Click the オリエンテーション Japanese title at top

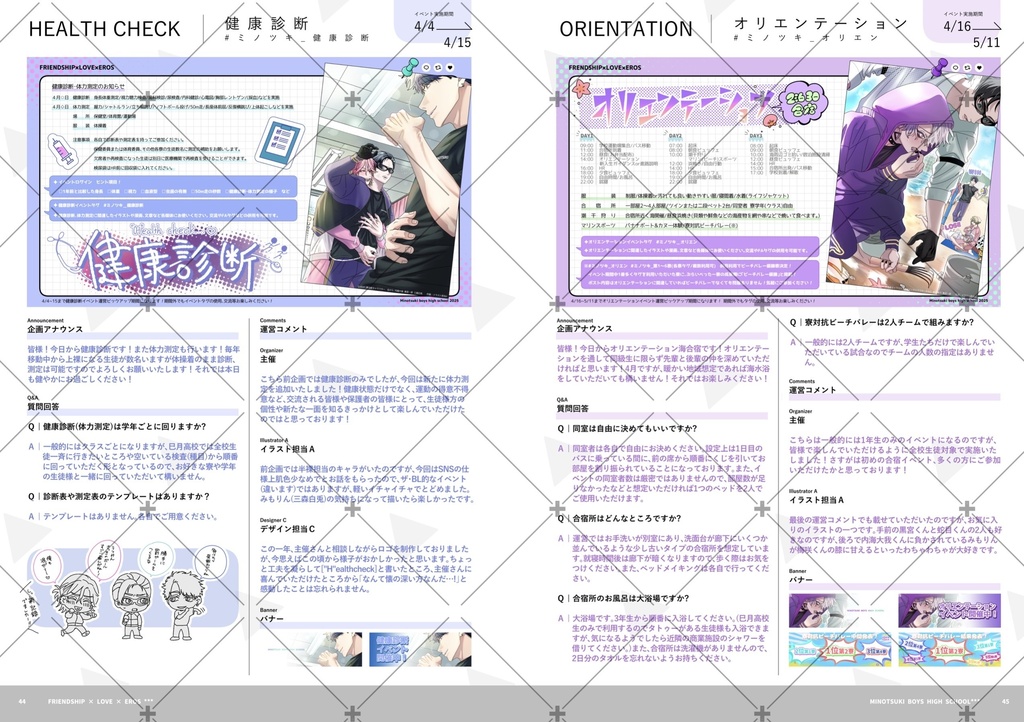[821, 24]
